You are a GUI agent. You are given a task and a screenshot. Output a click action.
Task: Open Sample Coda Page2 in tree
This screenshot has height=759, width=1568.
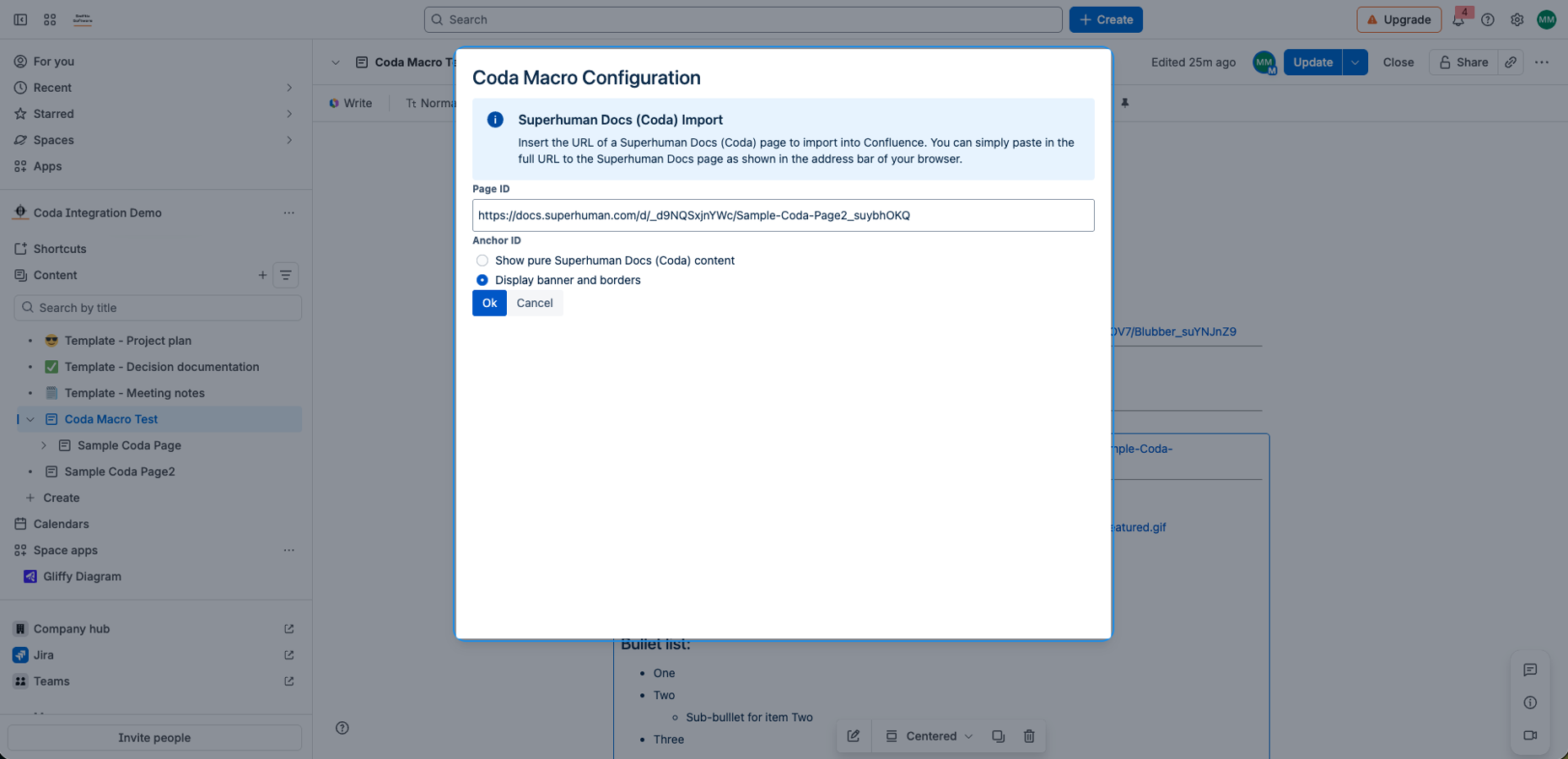click(x=120, y=471)
